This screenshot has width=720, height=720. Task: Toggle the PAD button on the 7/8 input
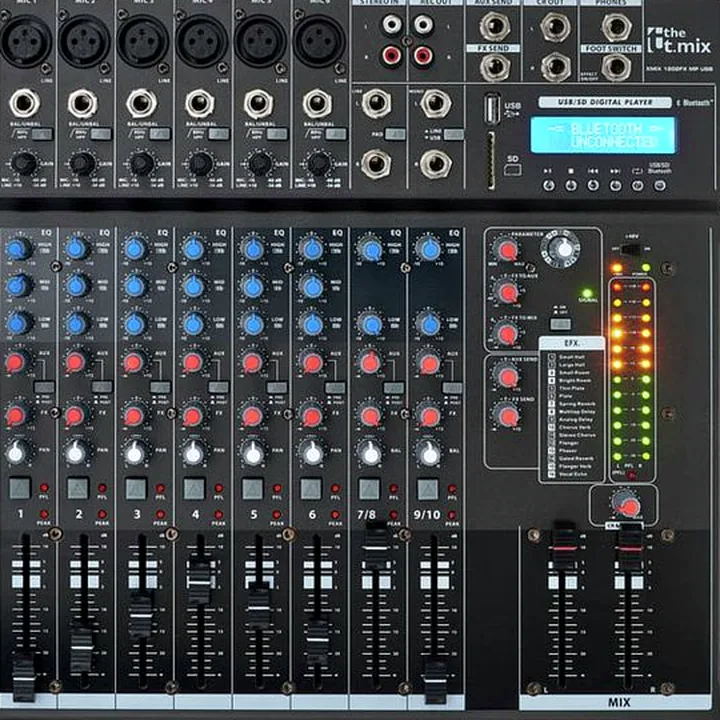tap(395, 134)
